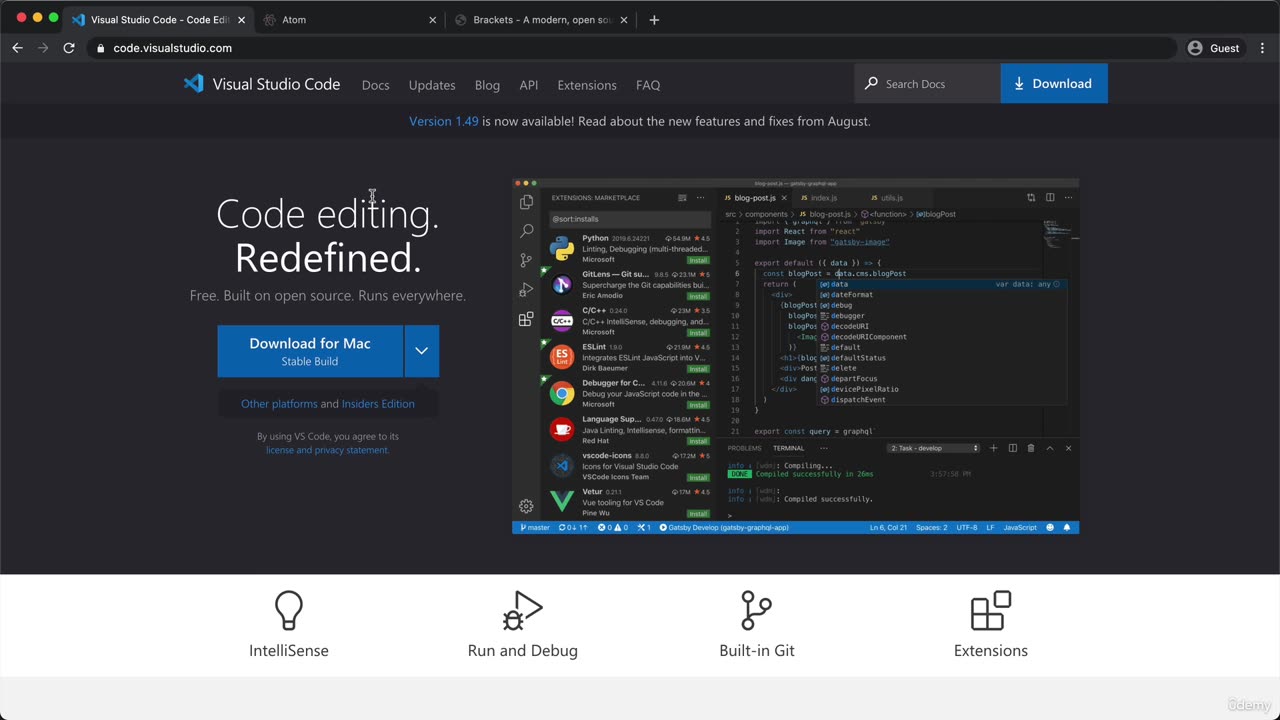Screen dimensions: 1280x720
Task: Click the Built-in Git label
Action: (x=757, y=651)
